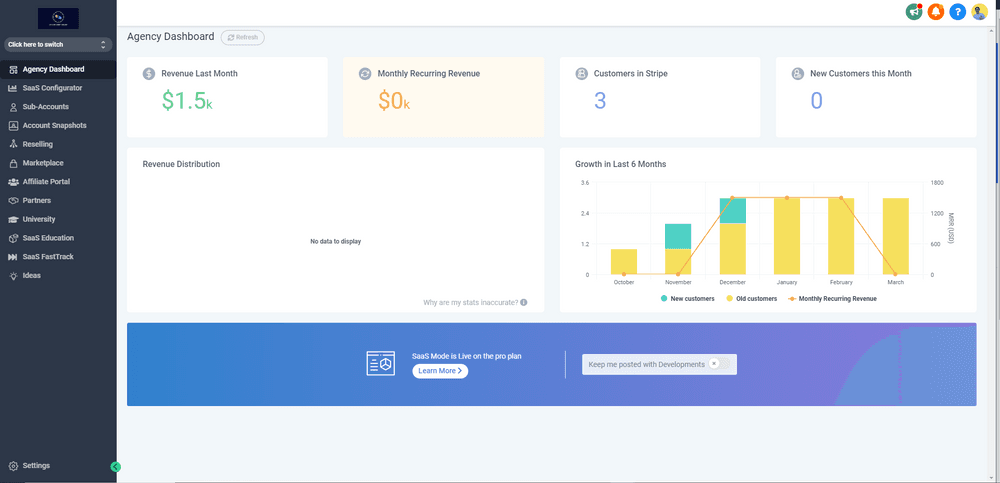Click the March bar in growth chart
Screen dimensions: 1000x483
coord(895,236)
